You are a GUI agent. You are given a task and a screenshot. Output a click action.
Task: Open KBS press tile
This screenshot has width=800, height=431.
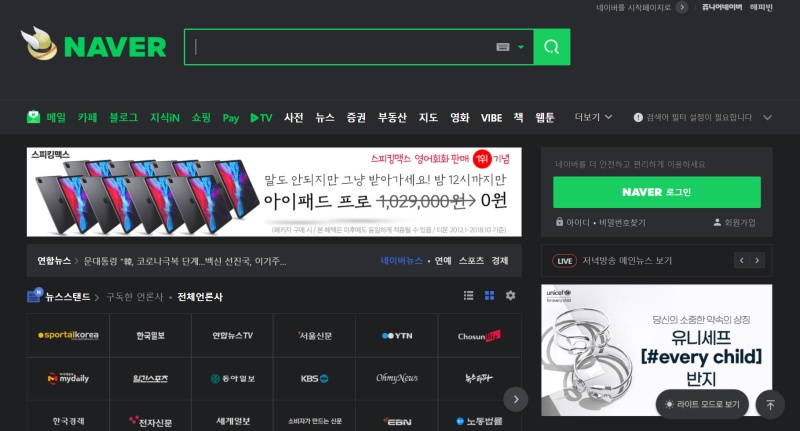point(314,378)
